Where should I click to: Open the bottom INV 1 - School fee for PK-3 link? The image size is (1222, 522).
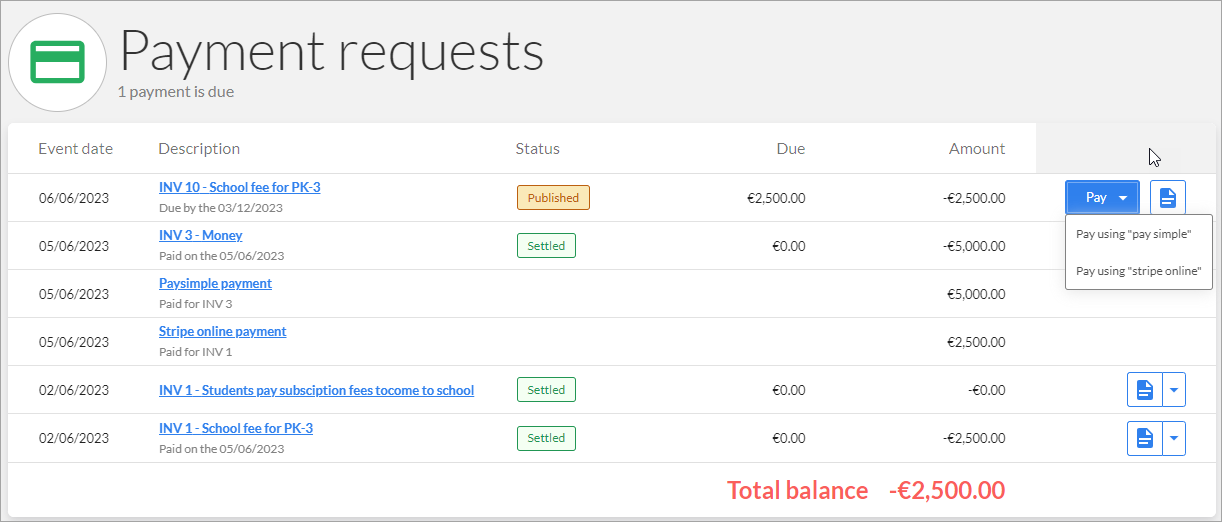[236, 428]
